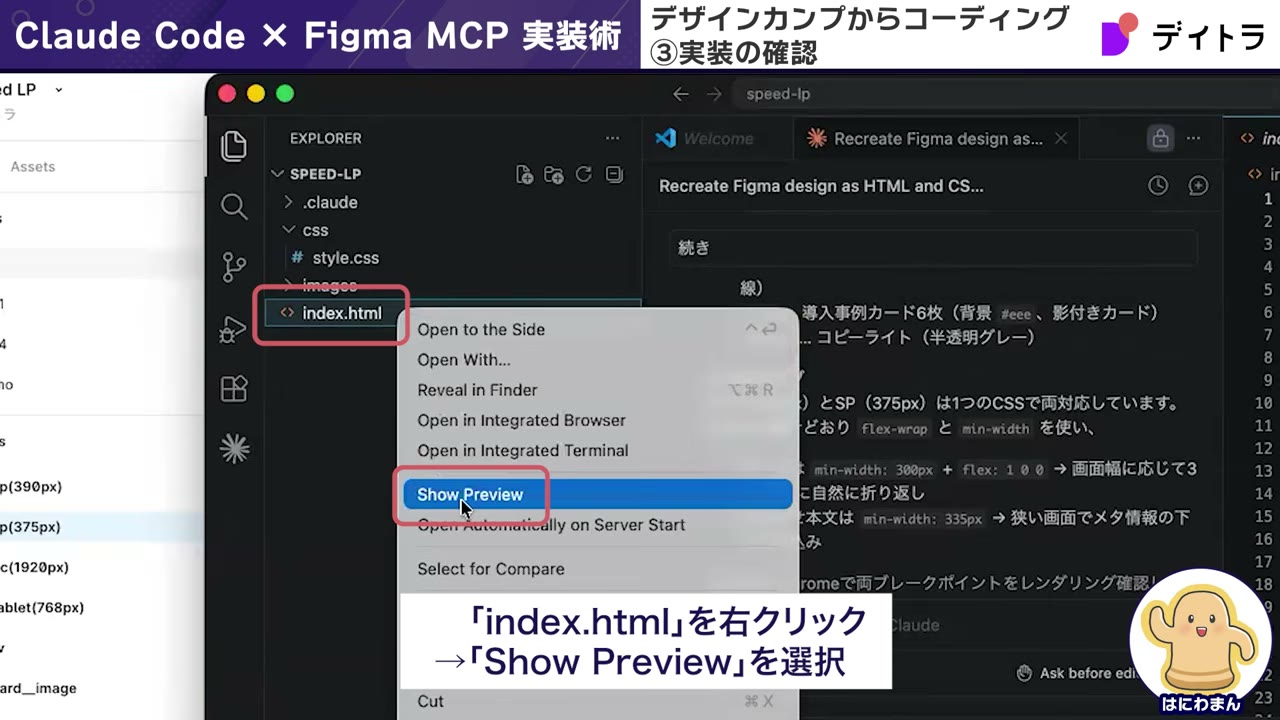
Task: Open the Figma file name dropdown
Action: pyautogui.click(x=58, y=90)
